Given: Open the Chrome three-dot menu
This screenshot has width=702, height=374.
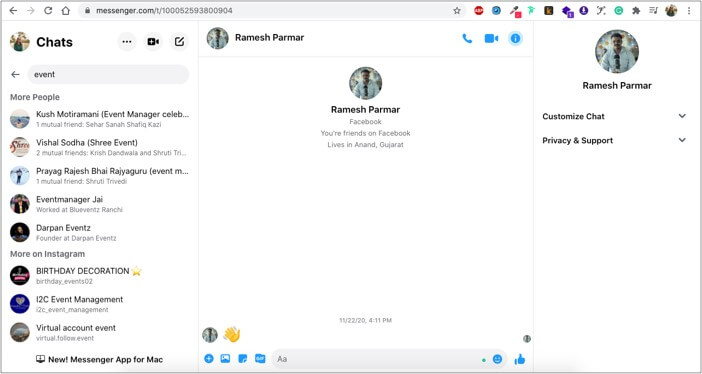Looking at the screenshot, I should (x=689, y=10).
